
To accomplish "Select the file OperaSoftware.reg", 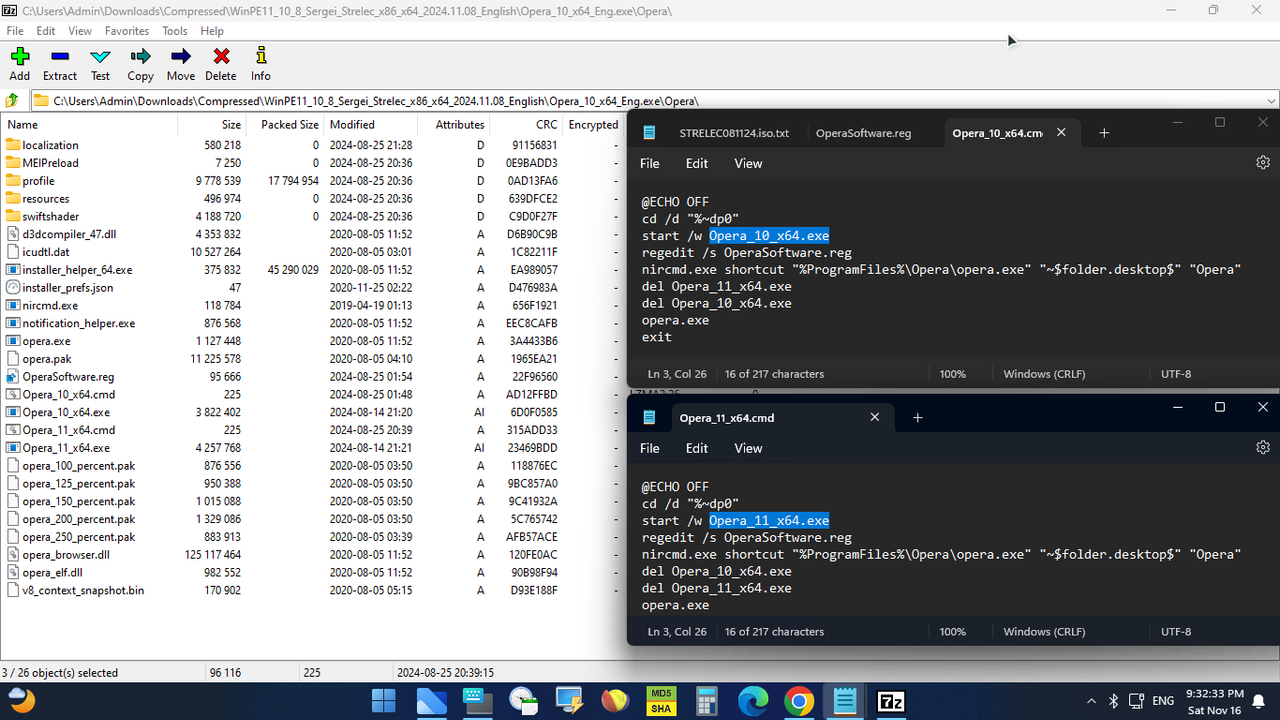I will 68,377.
